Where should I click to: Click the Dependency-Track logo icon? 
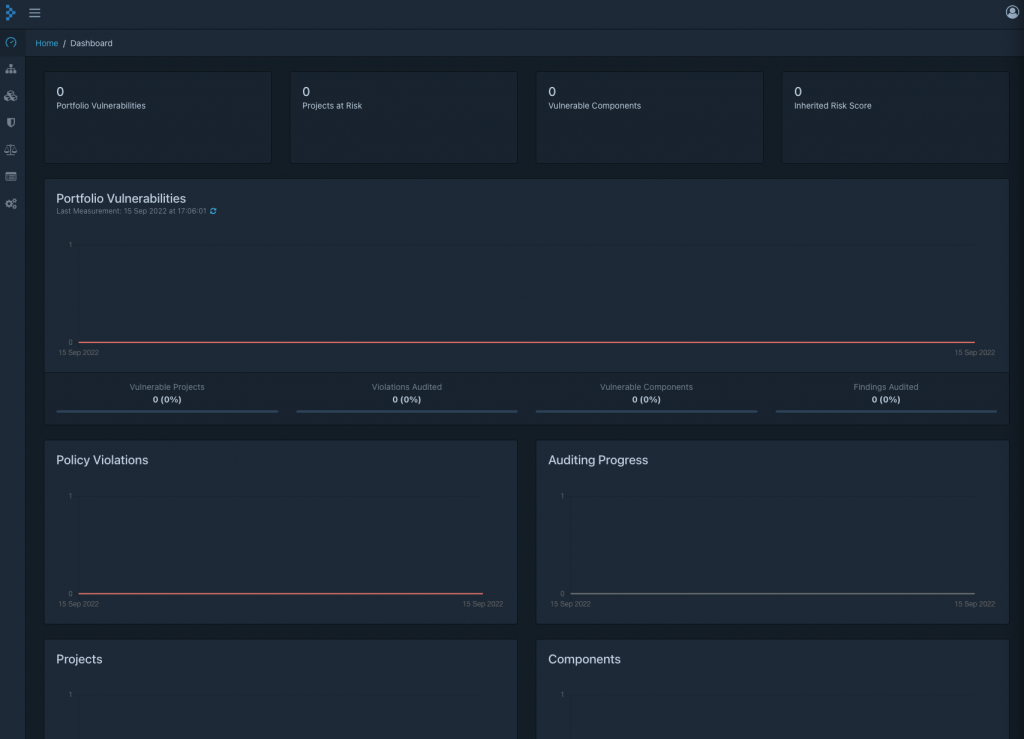click(10, 13)
